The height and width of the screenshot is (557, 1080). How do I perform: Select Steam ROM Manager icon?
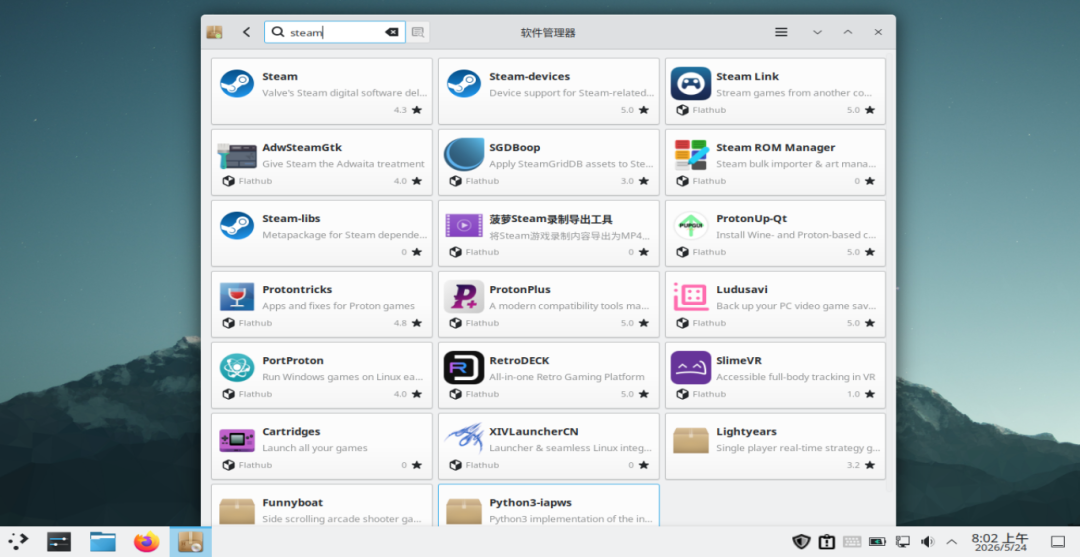point(690,155)
